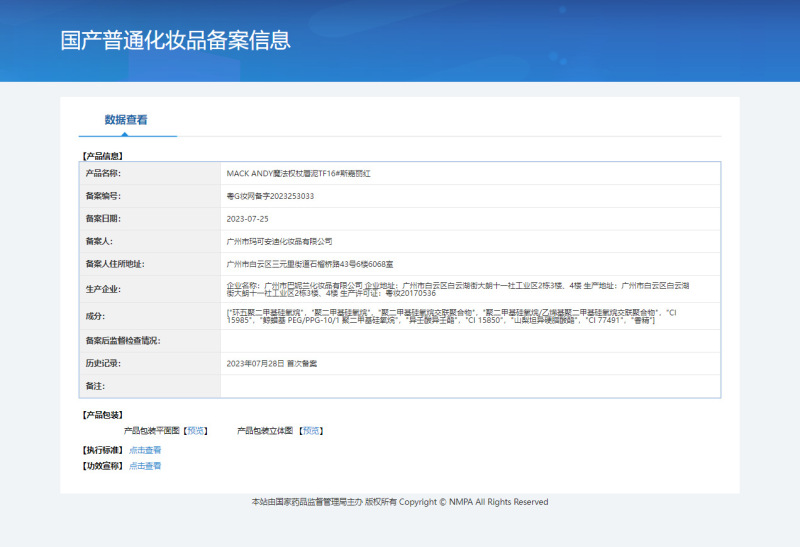This screenshot has width=800, height=547.
Task: Open 预览 link for 产品包装平面图
Action: click(196, 431)
